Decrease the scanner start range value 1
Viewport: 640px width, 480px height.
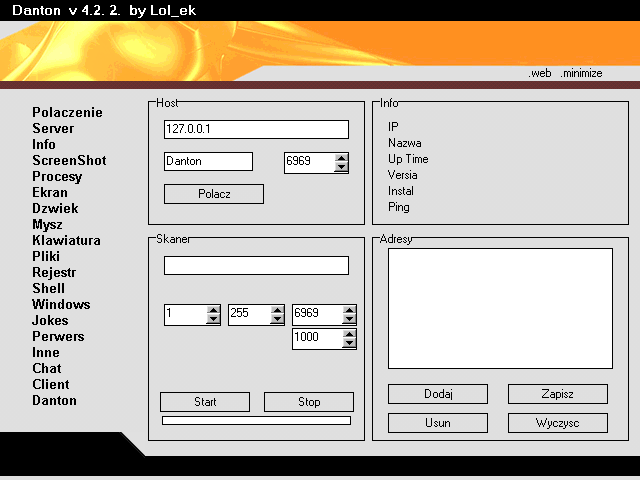(213, 320)
